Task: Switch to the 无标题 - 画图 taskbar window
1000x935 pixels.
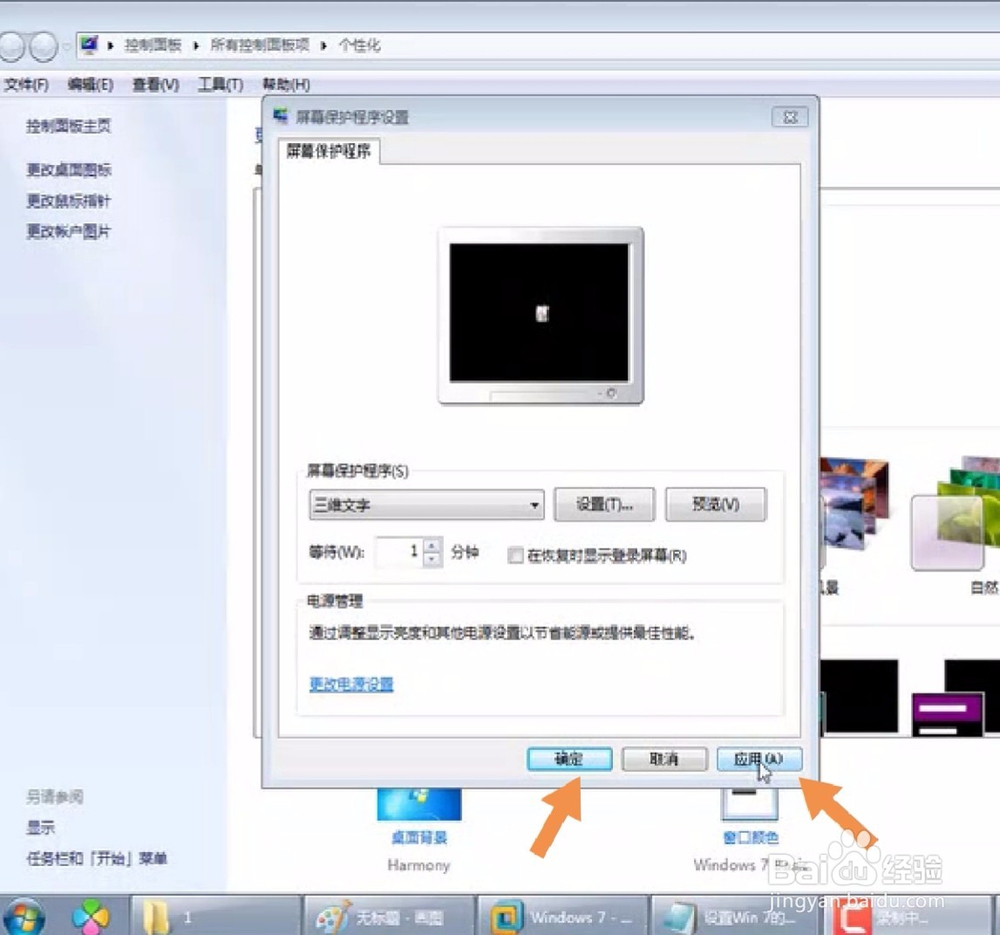Action: pos(389,917)
